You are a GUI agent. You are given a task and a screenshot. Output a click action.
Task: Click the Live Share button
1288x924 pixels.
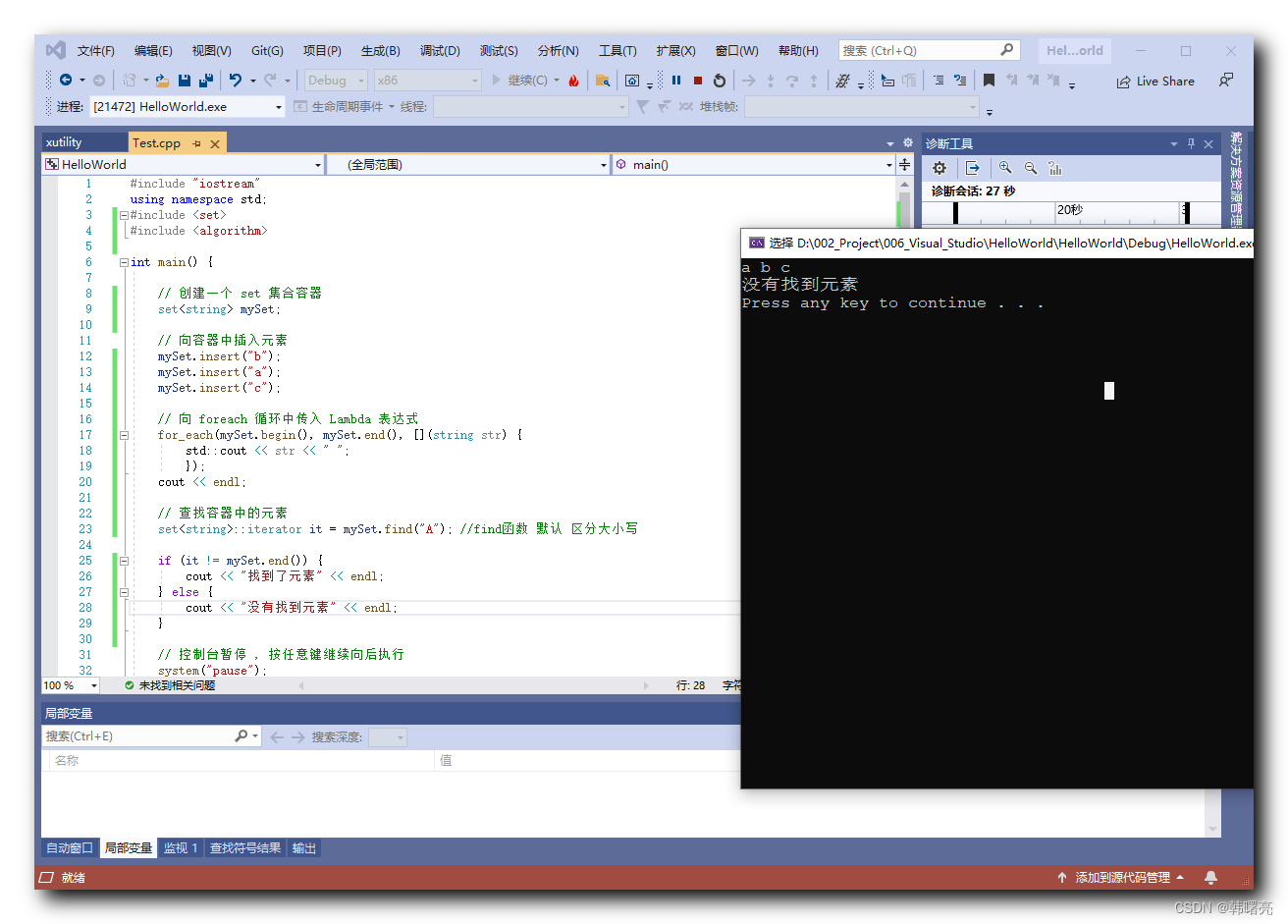click(1155, 82)
